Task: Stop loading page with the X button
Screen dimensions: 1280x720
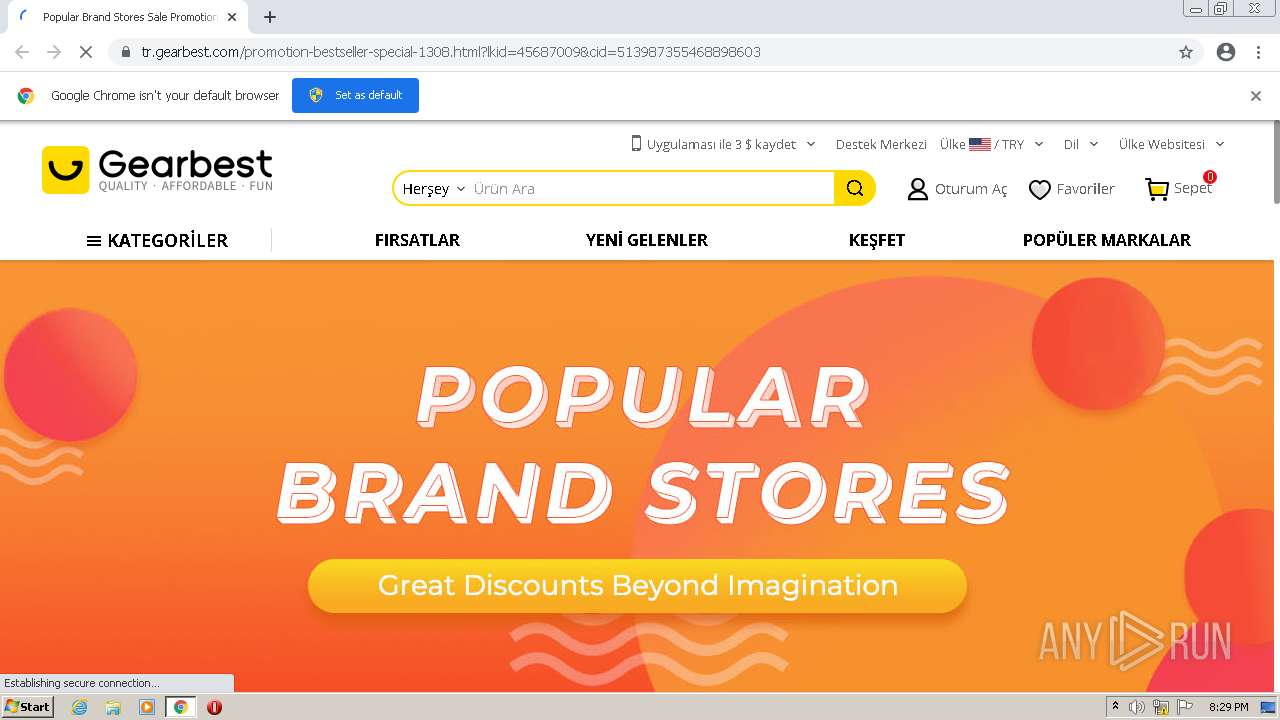Action: [x=86, y=52]
